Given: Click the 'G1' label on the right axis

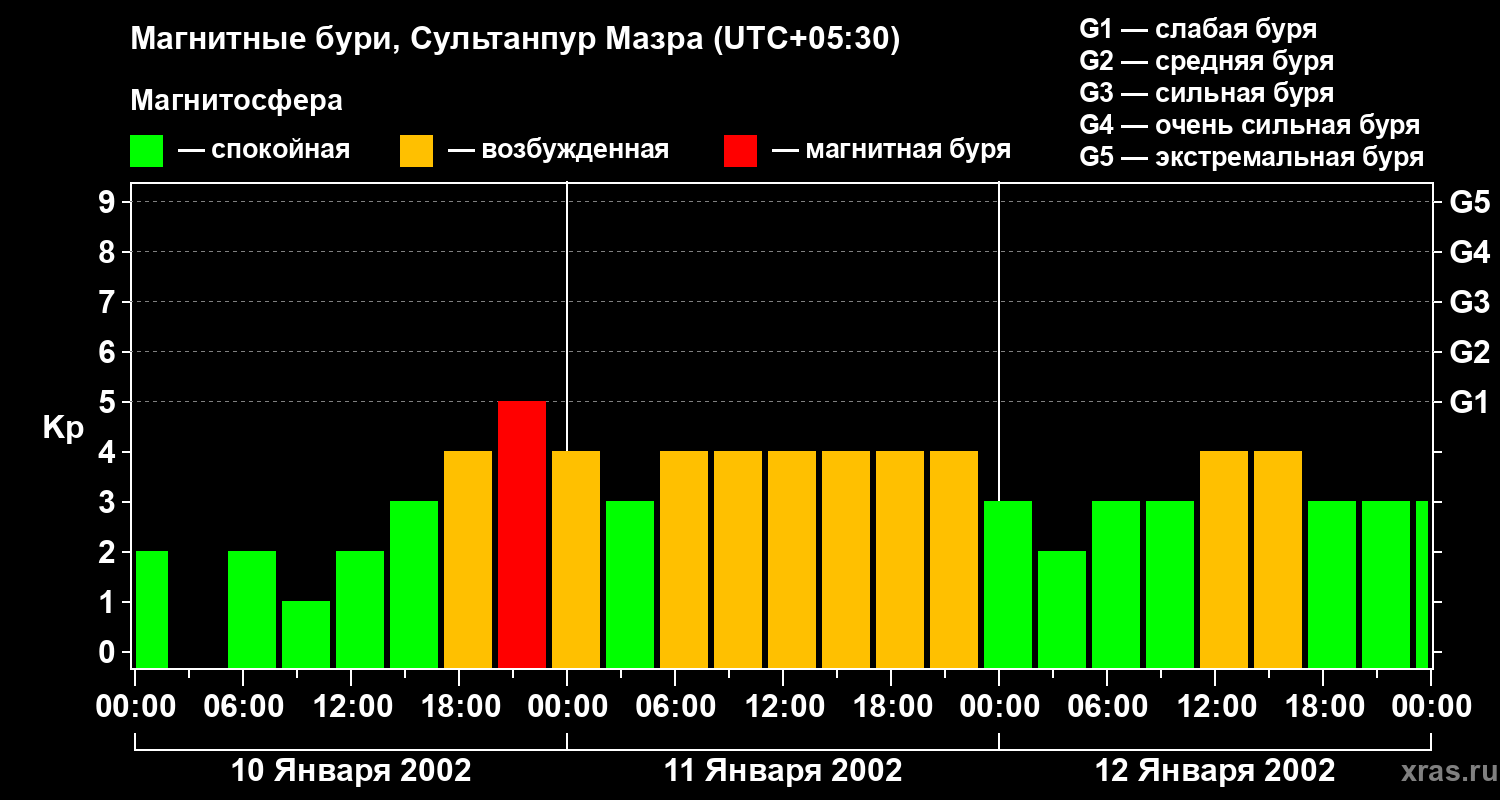Looking at the screenshot, I should [1469, 402].
